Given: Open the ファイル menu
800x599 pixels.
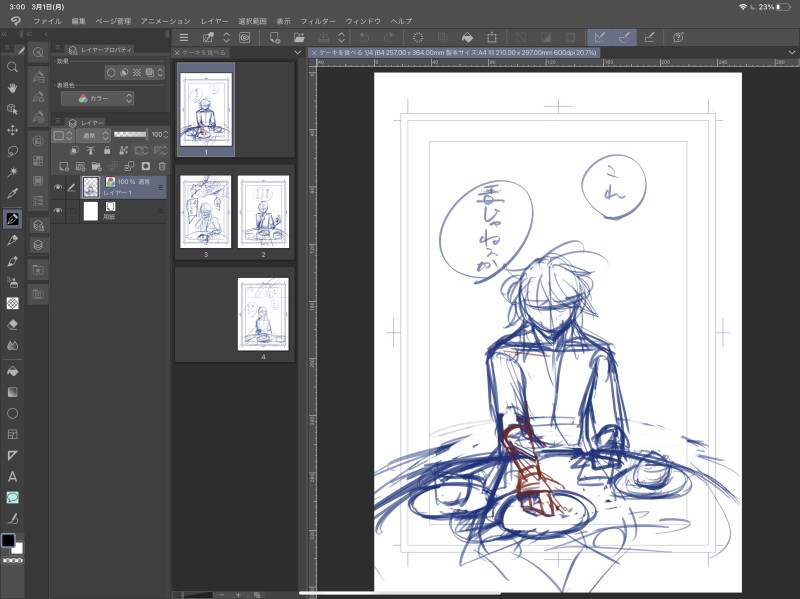Looking at the screenshot, I should click(47, 21).
